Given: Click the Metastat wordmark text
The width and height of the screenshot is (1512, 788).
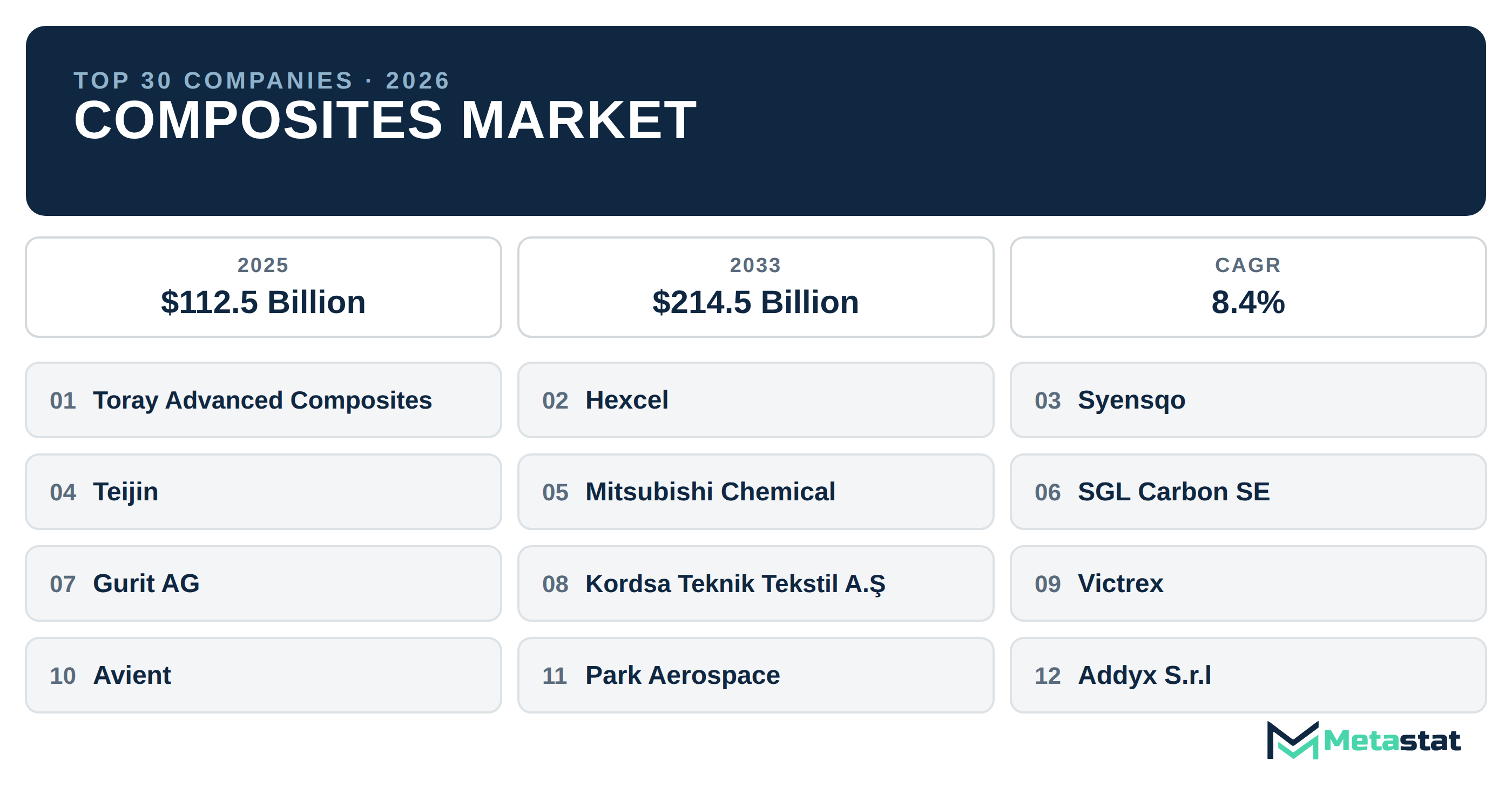Looking at the screenshot, I should (x=1392, y=741).
